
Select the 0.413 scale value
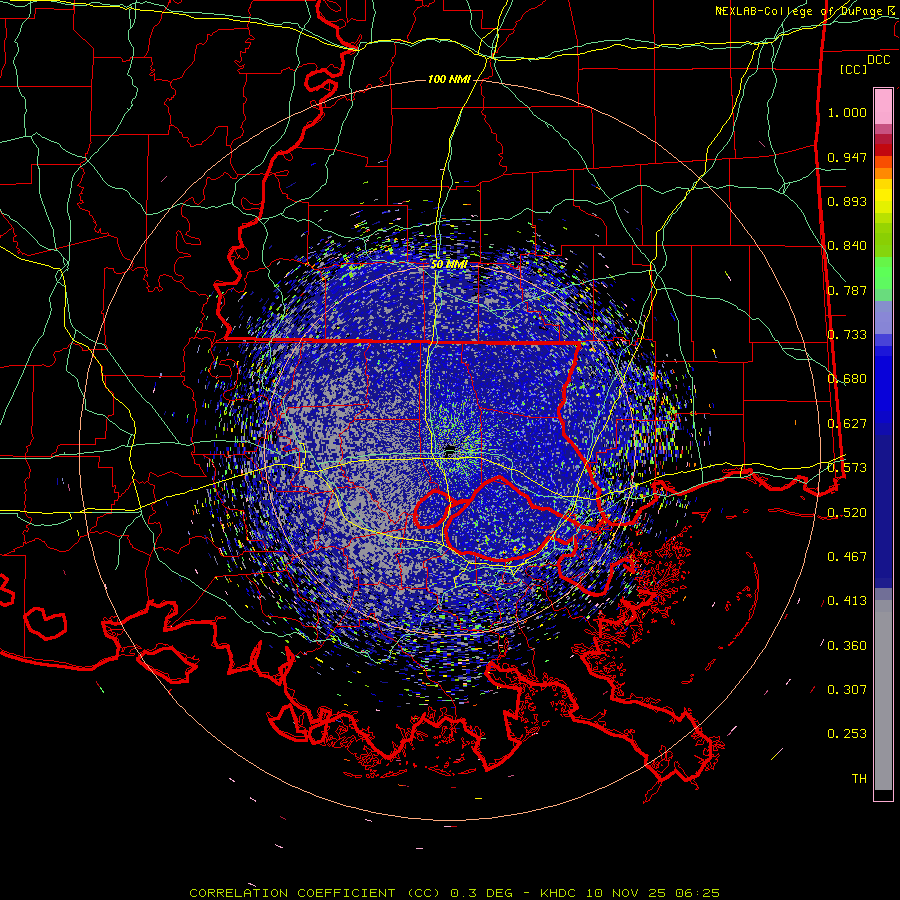point(847,601)
